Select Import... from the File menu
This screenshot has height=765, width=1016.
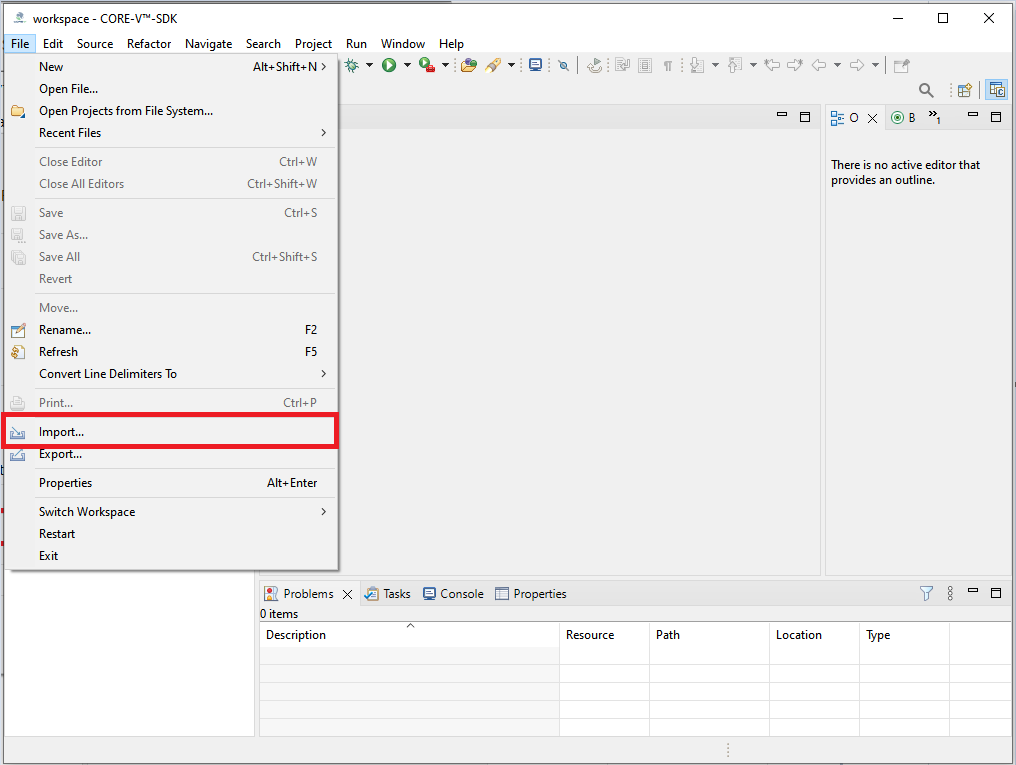coord(62,432)
